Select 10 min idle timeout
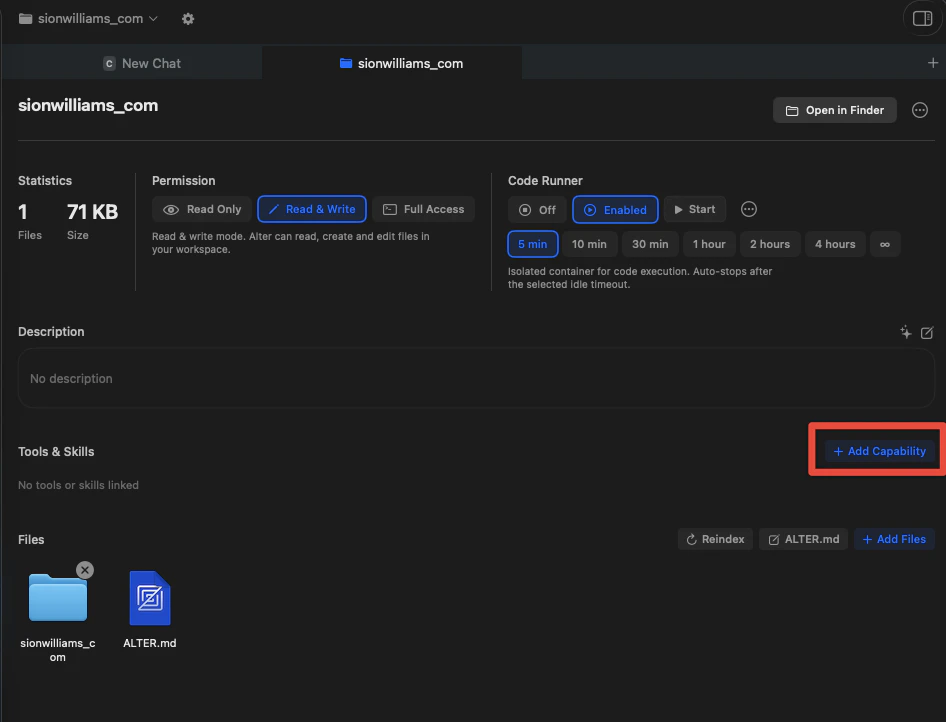 coord(589,244)
